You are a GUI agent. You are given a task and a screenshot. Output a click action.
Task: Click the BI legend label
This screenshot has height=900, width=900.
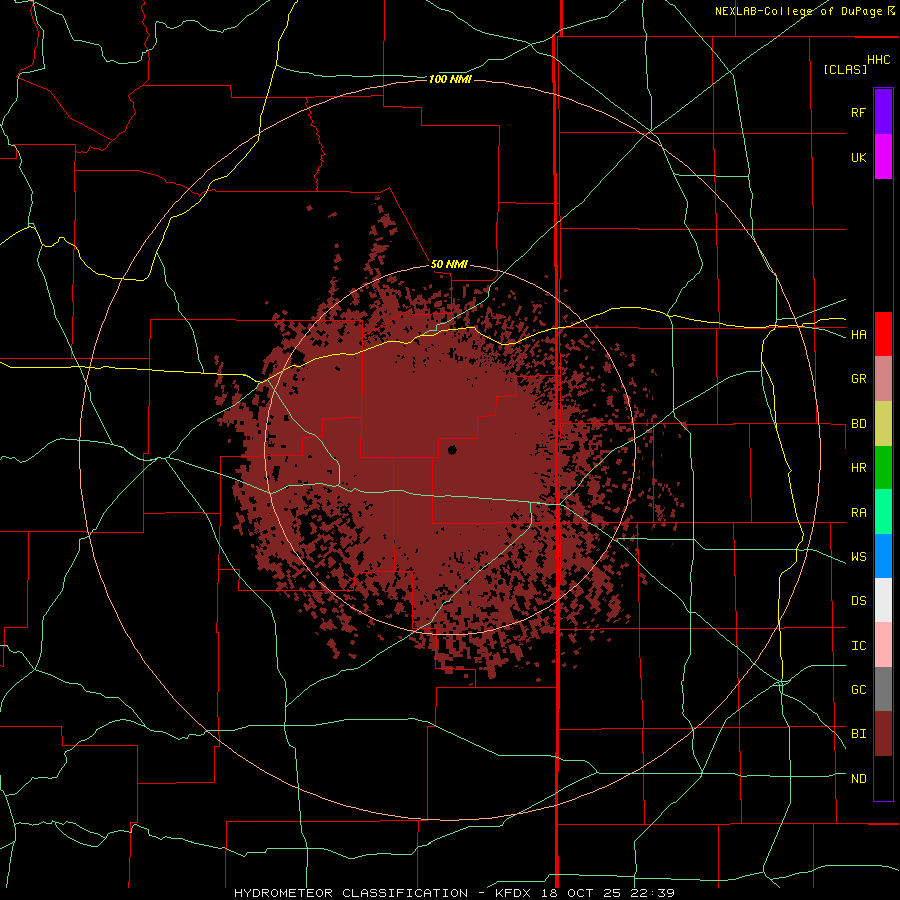[858, 734]
